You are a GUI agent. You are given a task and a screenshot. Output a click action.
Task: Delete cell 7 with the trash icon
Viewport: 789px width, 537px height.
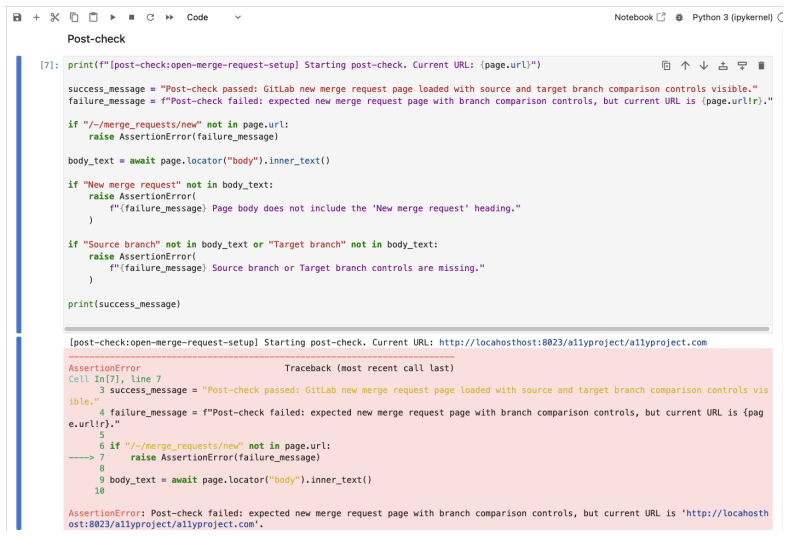(761, 65)
